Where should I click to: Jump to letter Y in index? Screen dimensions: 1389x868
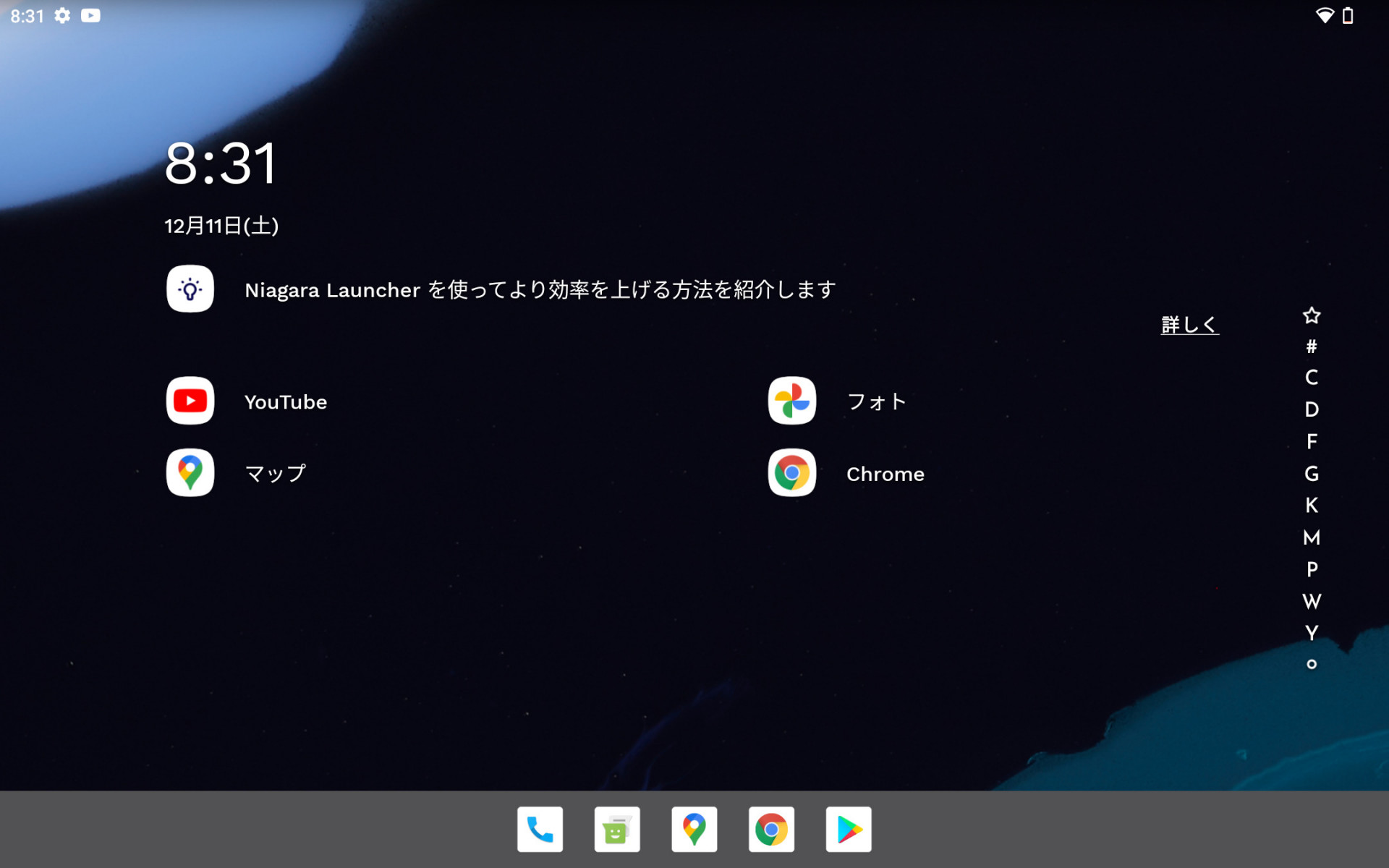click(x=1312, y=633)
